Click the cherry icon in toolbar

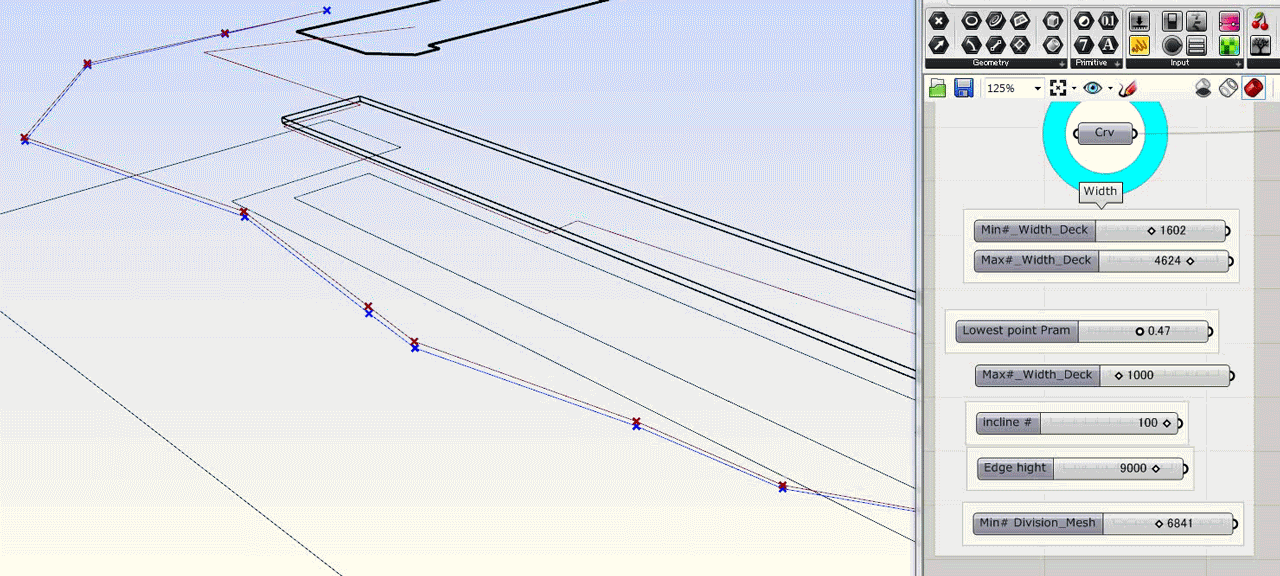pyautogui.click(x=1260, y=21)
